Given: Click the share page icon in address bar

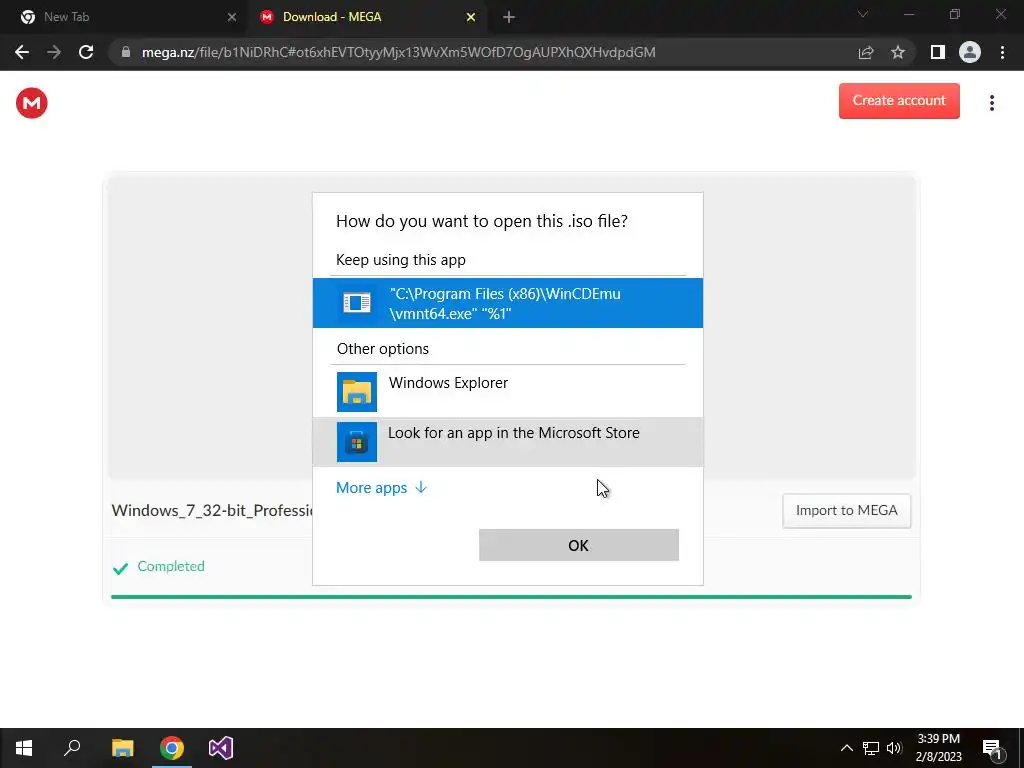Looking at the screenshot, I should [x=866, y=52].
